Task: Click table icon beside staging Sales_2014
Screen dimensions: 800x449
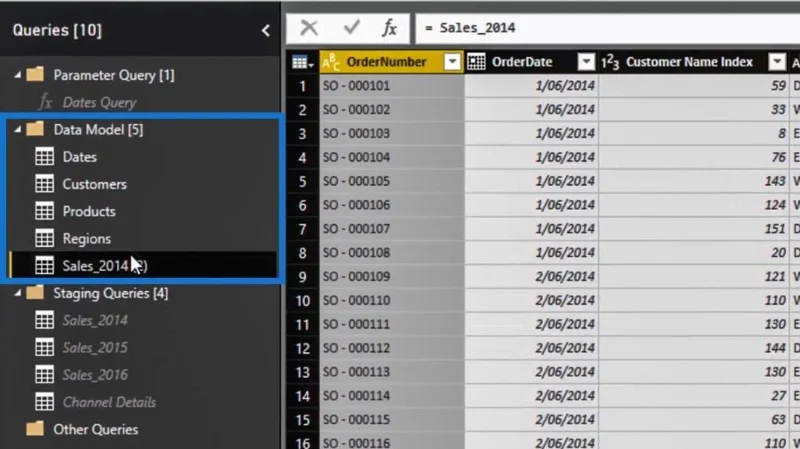Action: (x=44, y=320)
